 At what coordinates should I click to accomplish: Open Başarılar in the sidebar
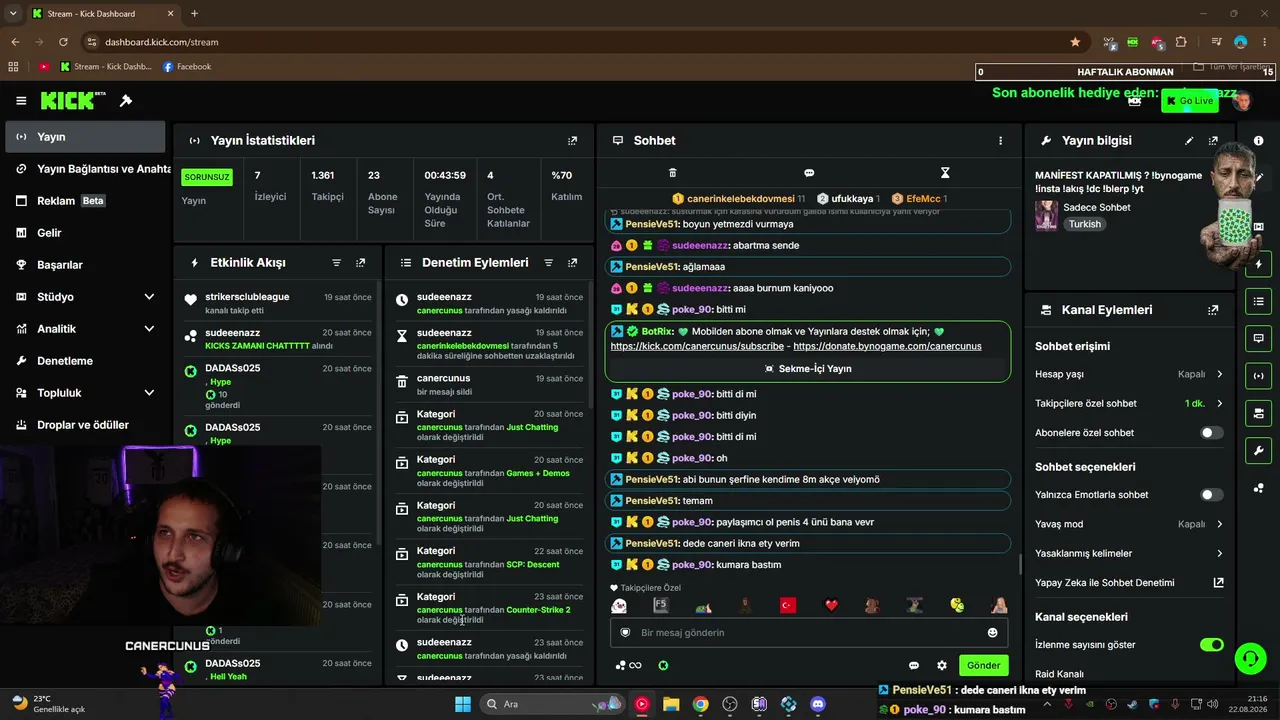(85, 265)
